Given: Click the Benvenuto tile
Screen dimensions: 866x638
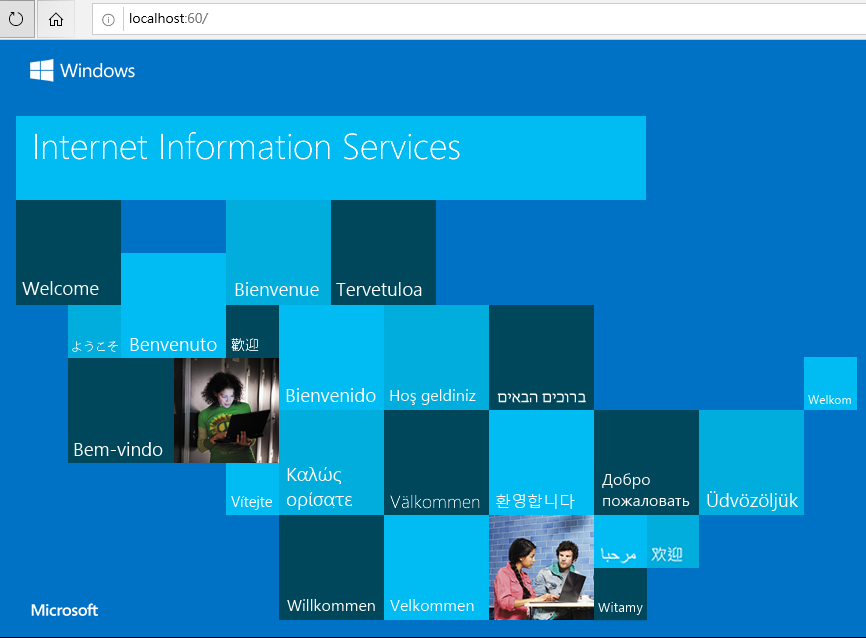Looking at the screenshot, I should click(173, 305).
